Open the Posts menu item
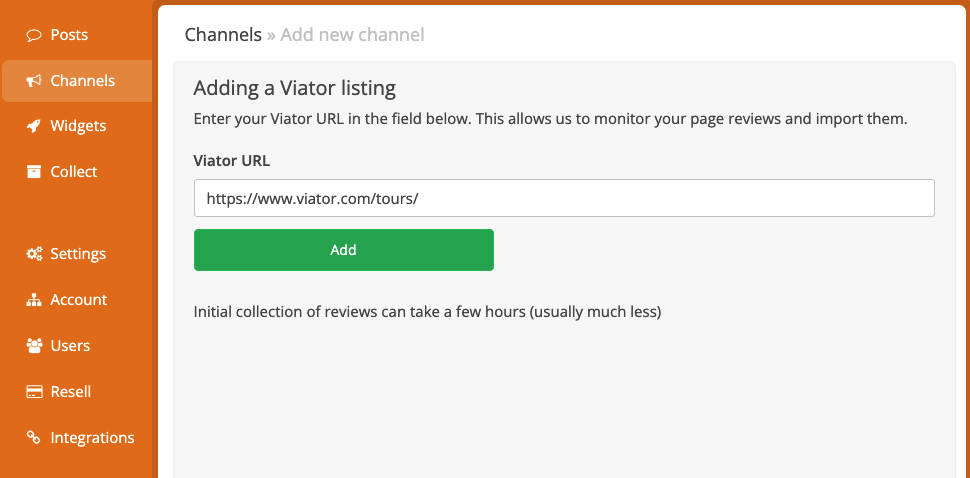Viewport: 970px width, 478px height. 69,35
